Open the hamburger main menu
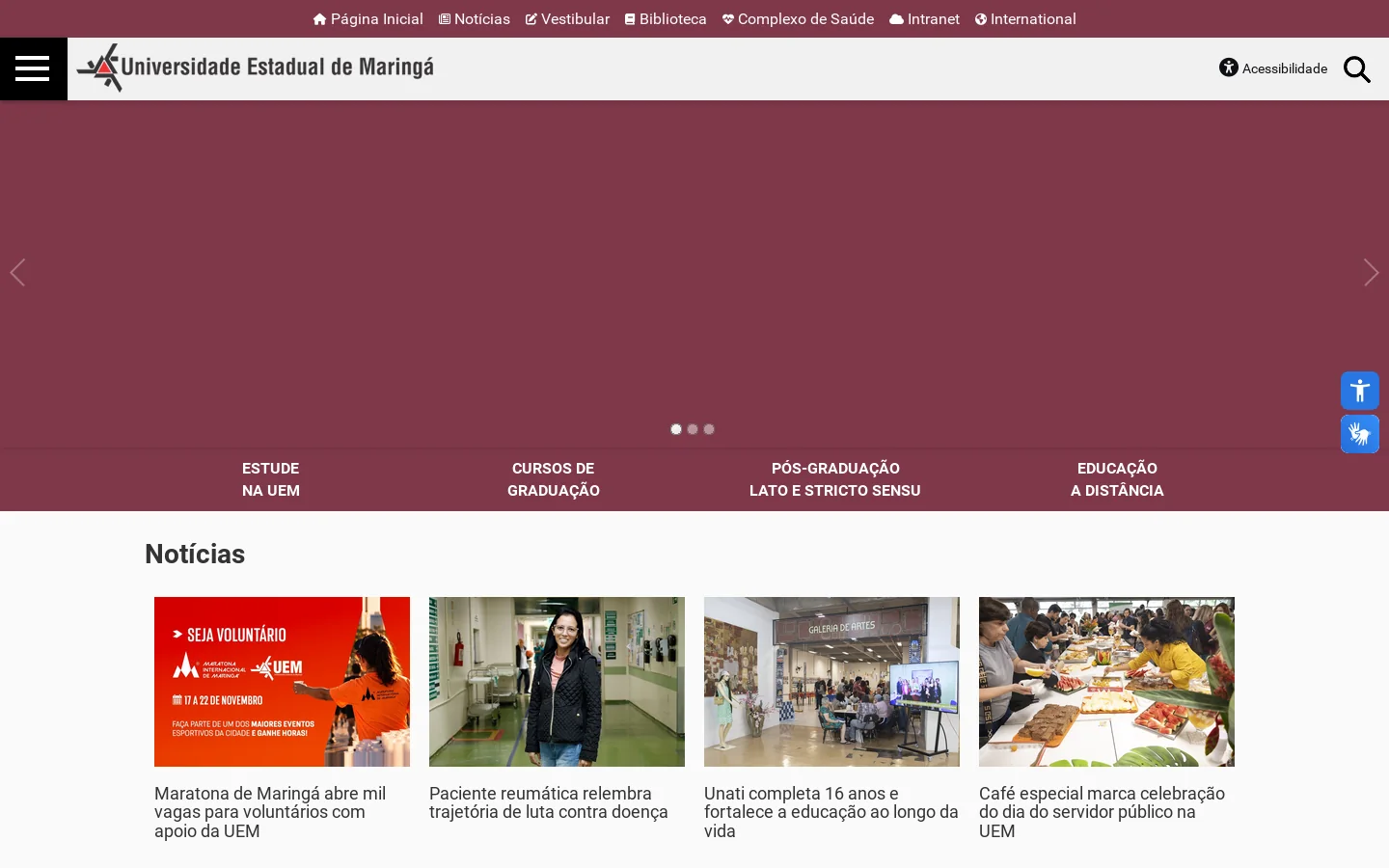The width and height of the screenshot is (1389, 868). pos(33,68)
